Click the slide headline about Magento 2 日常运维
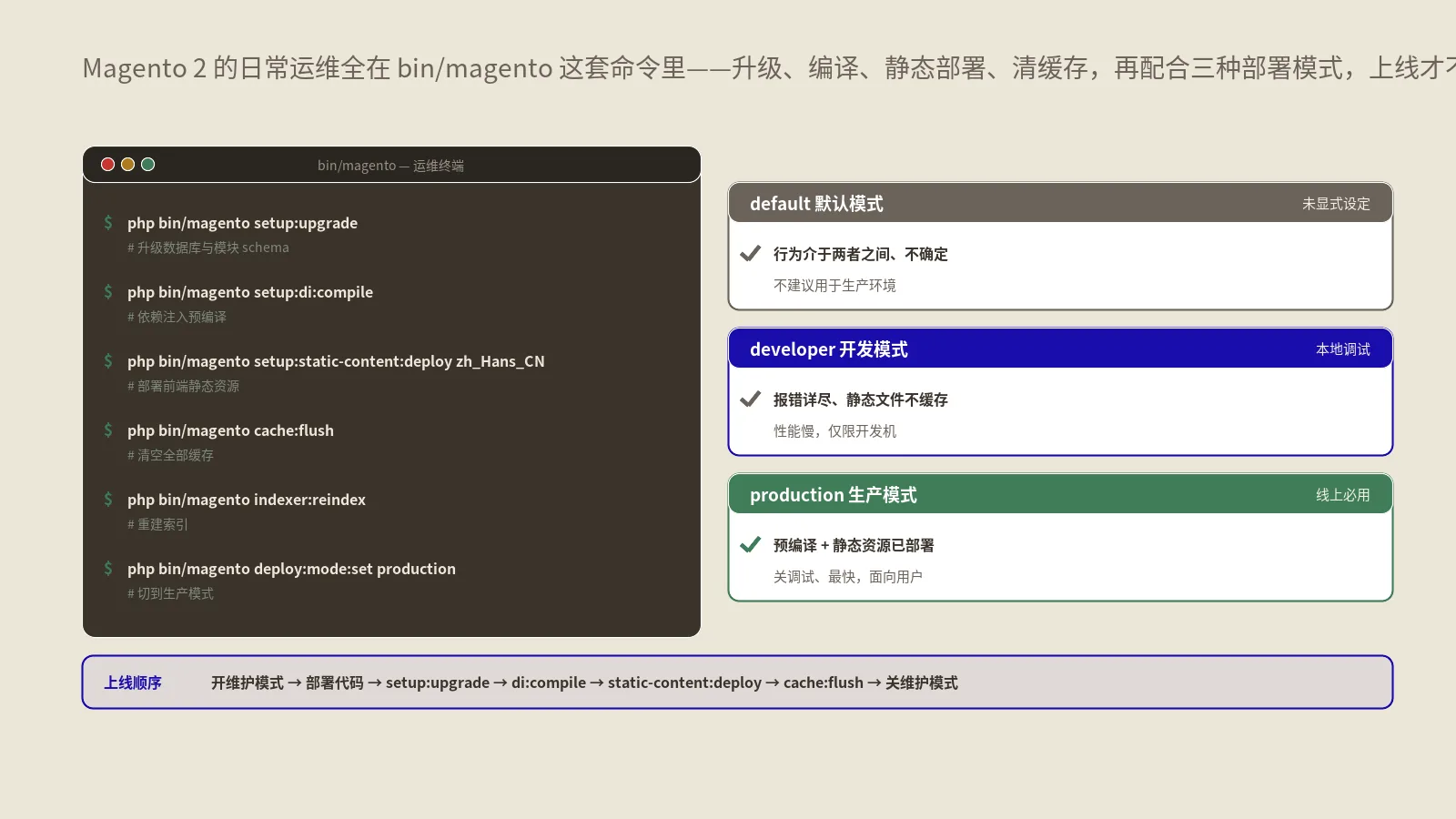Image resolution: width=1456 pixels, height=819 pixels. point(769,68)
